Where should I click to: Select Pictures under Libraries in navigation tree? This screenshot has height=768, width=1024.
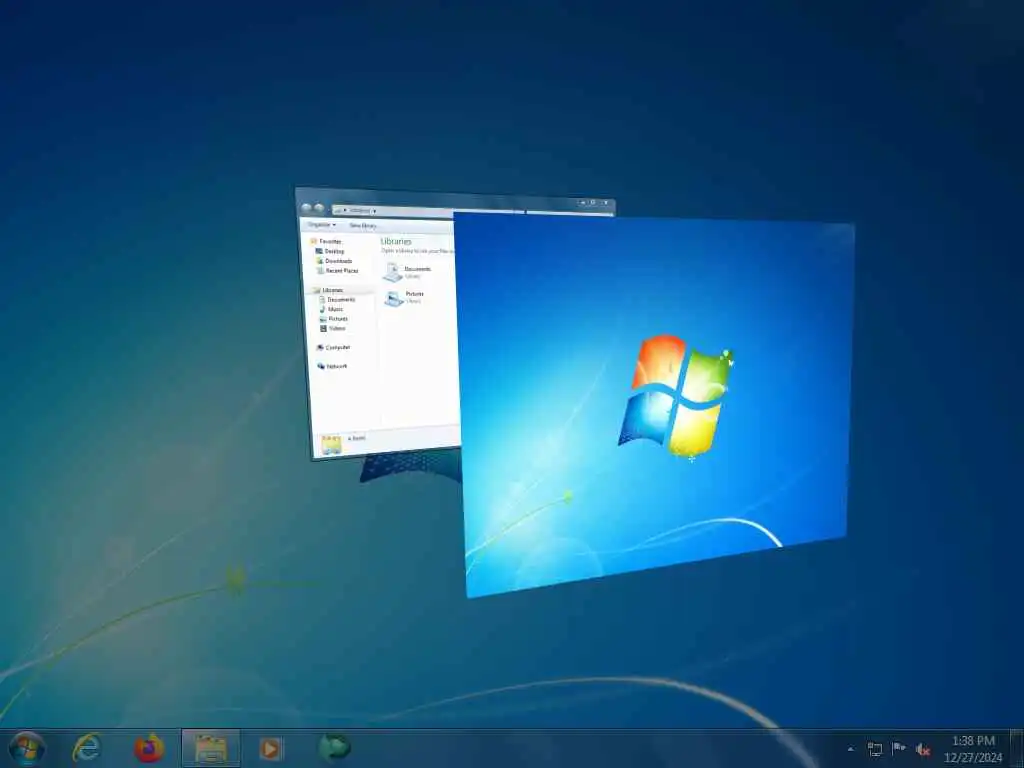[x=333, y=319]
